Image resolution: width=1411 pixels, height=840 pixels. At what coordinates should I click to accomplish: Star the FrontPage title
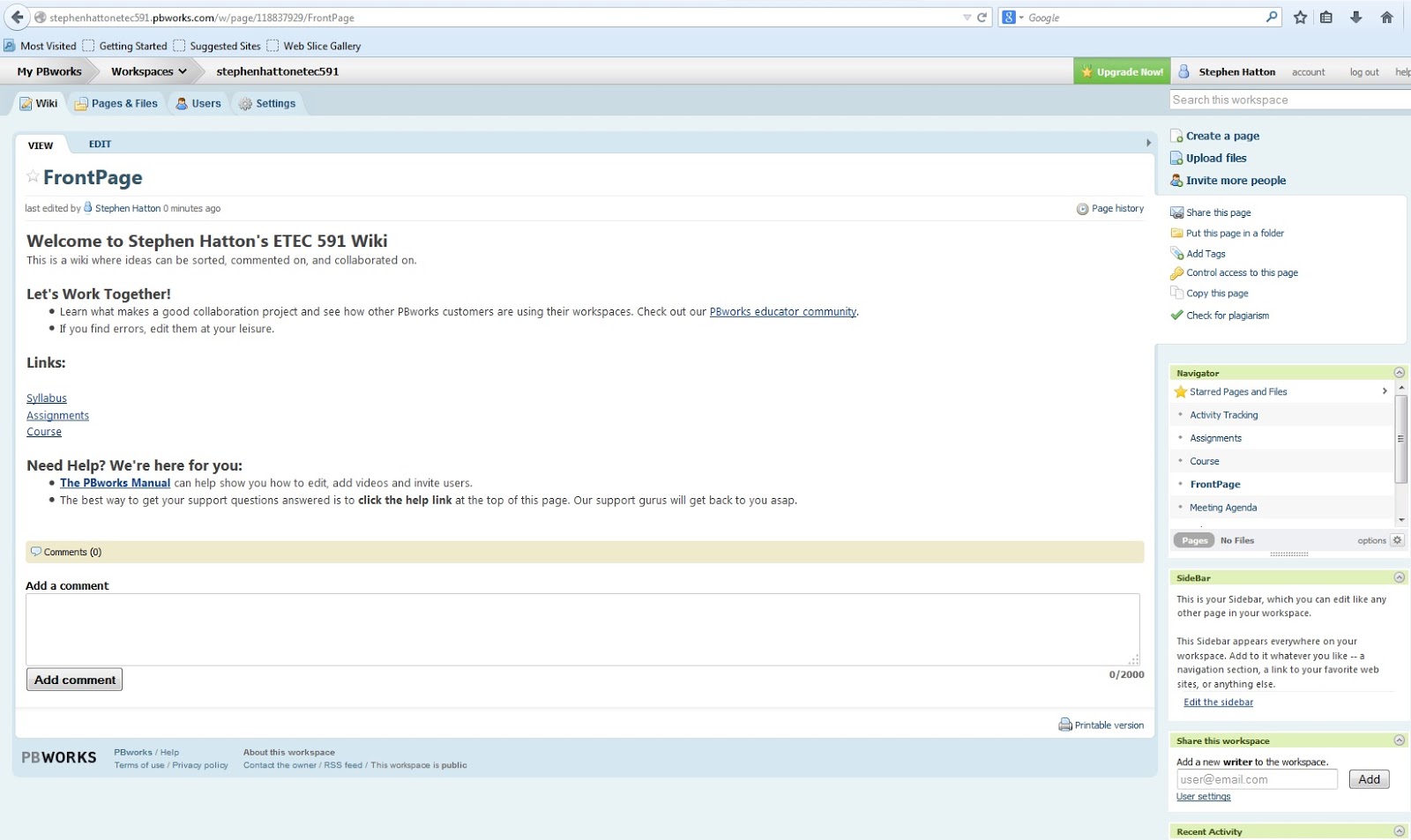pyautogui.click(x=33, y=177)
